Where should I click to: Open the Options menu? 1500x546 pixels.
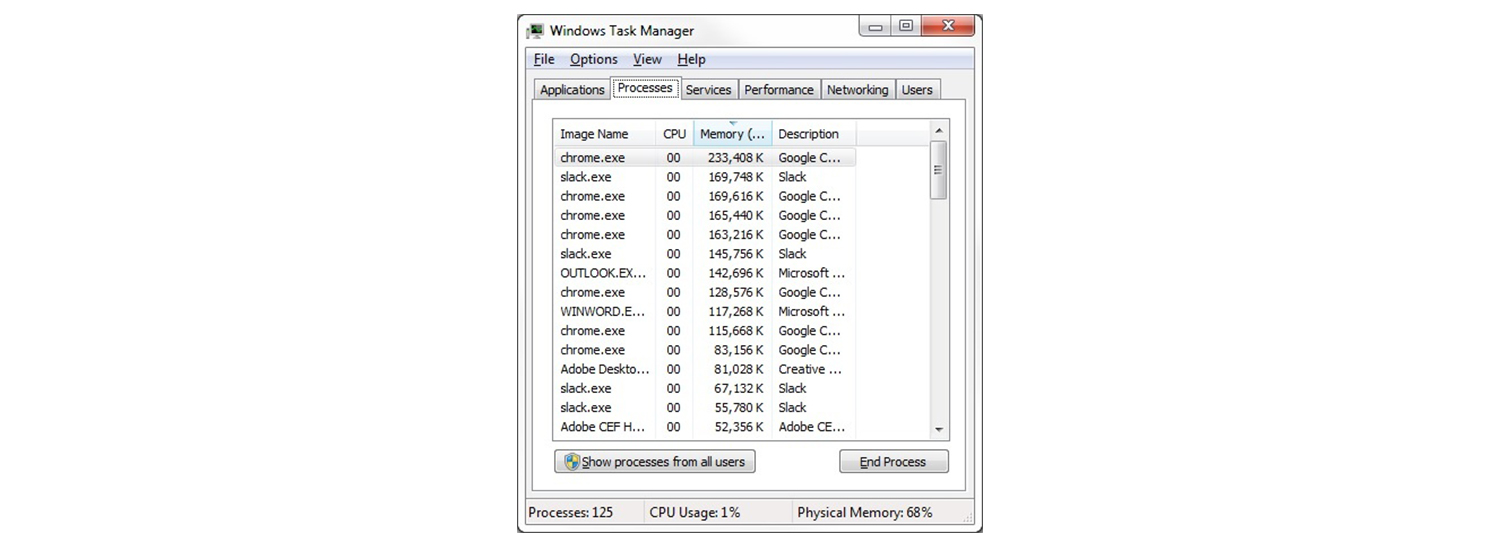pos(593,59)
